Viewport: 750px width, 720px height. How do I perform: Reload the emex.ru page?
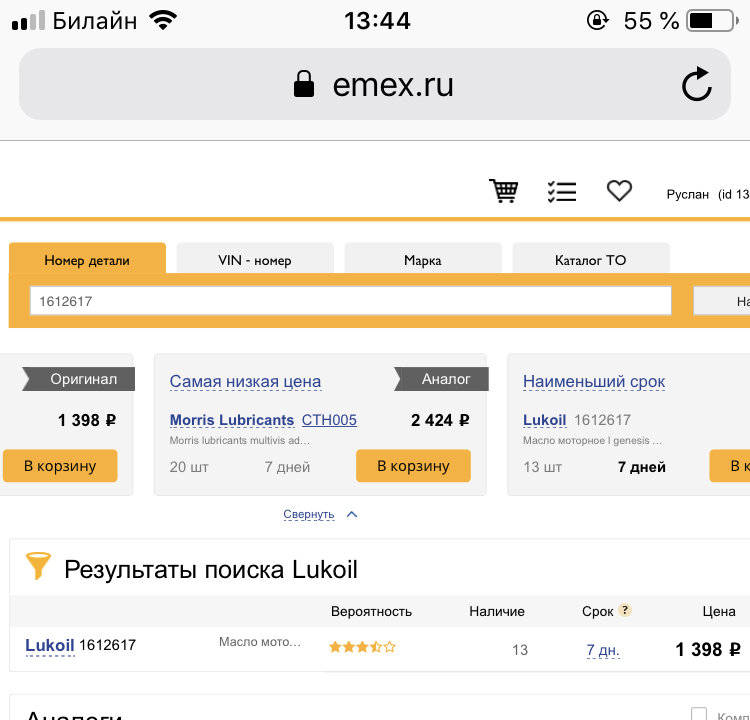[696, 84]
